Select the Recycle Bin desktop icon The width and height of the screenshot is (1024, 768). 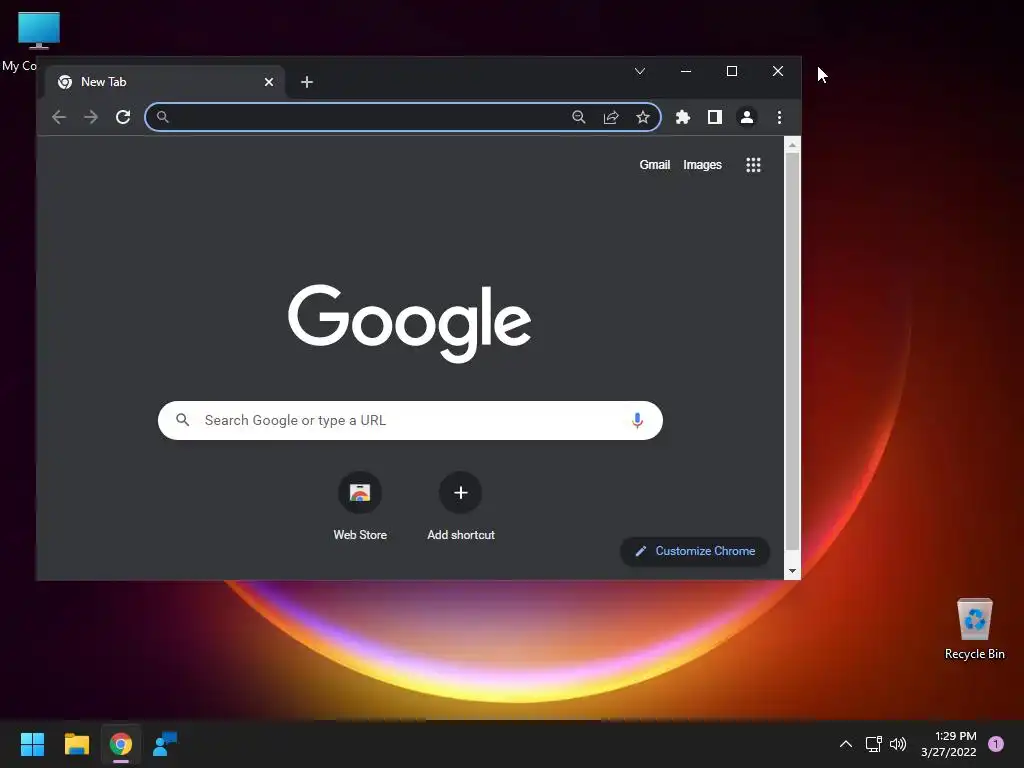pos(974,629)
